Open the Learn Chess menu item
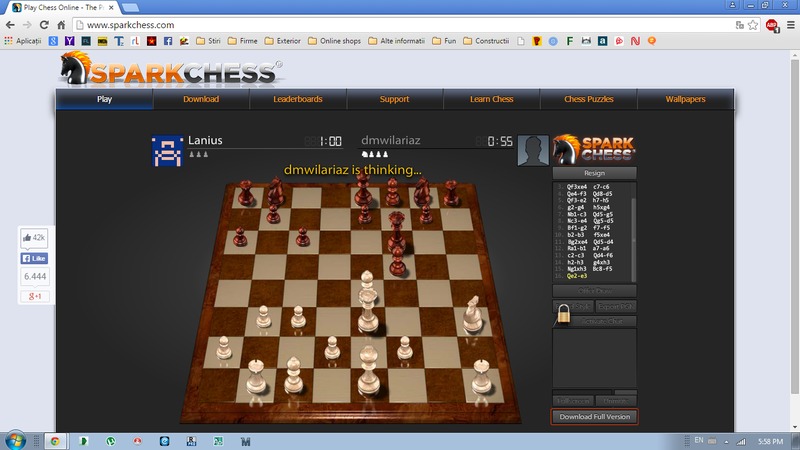This screenshot has height=450, width=800. coord(491,99)
